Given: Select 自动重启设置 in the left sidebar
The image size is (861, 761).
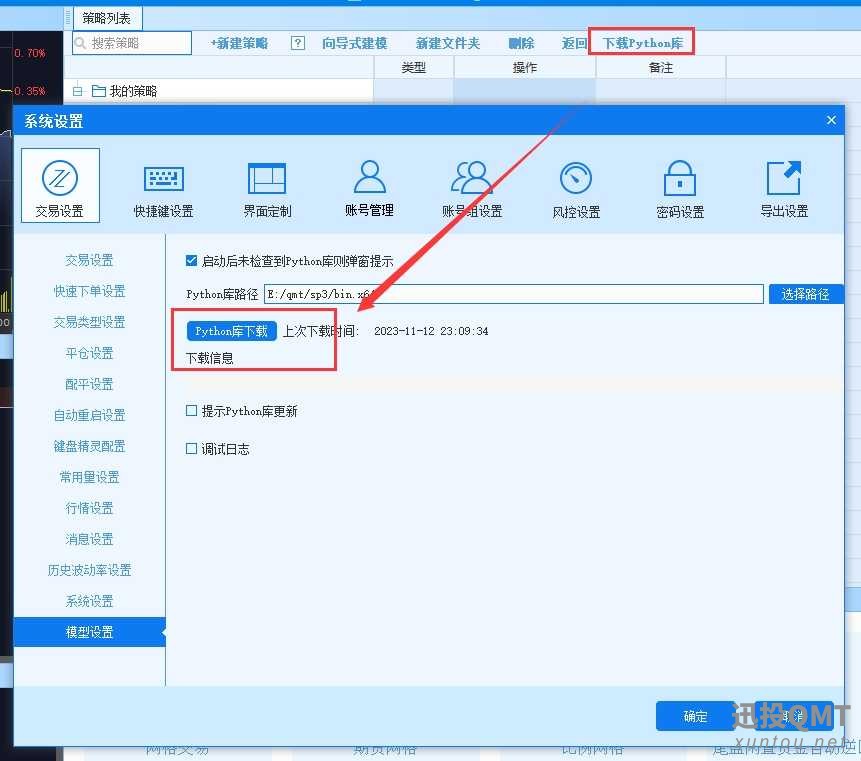Looking at the screenshot, I should [x=89, y=415].
